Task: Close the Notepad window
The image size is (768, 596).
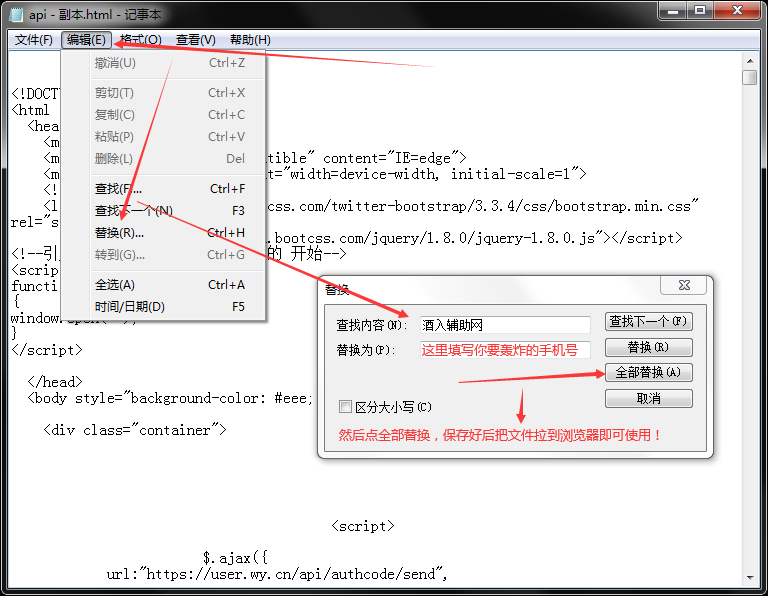Action: [737, 10]
